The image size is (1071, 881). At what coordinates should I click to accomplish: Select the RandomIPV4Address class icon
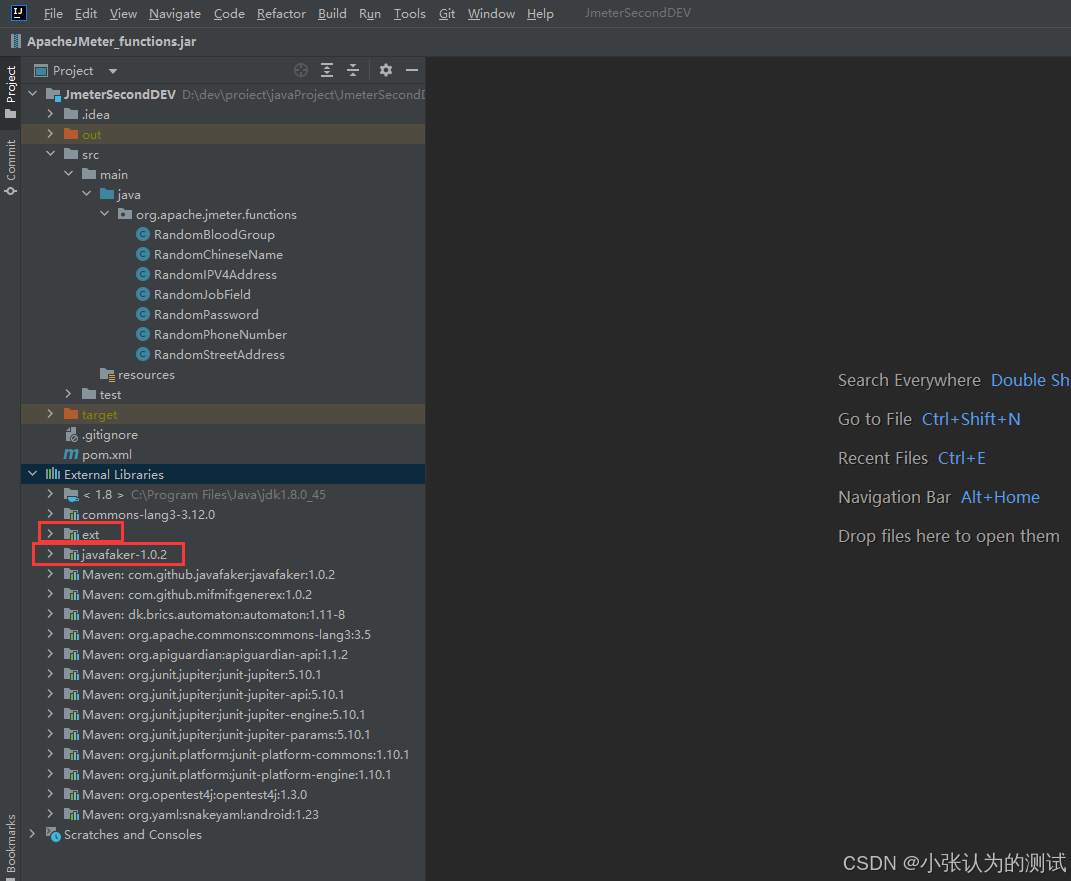[143, 274]
